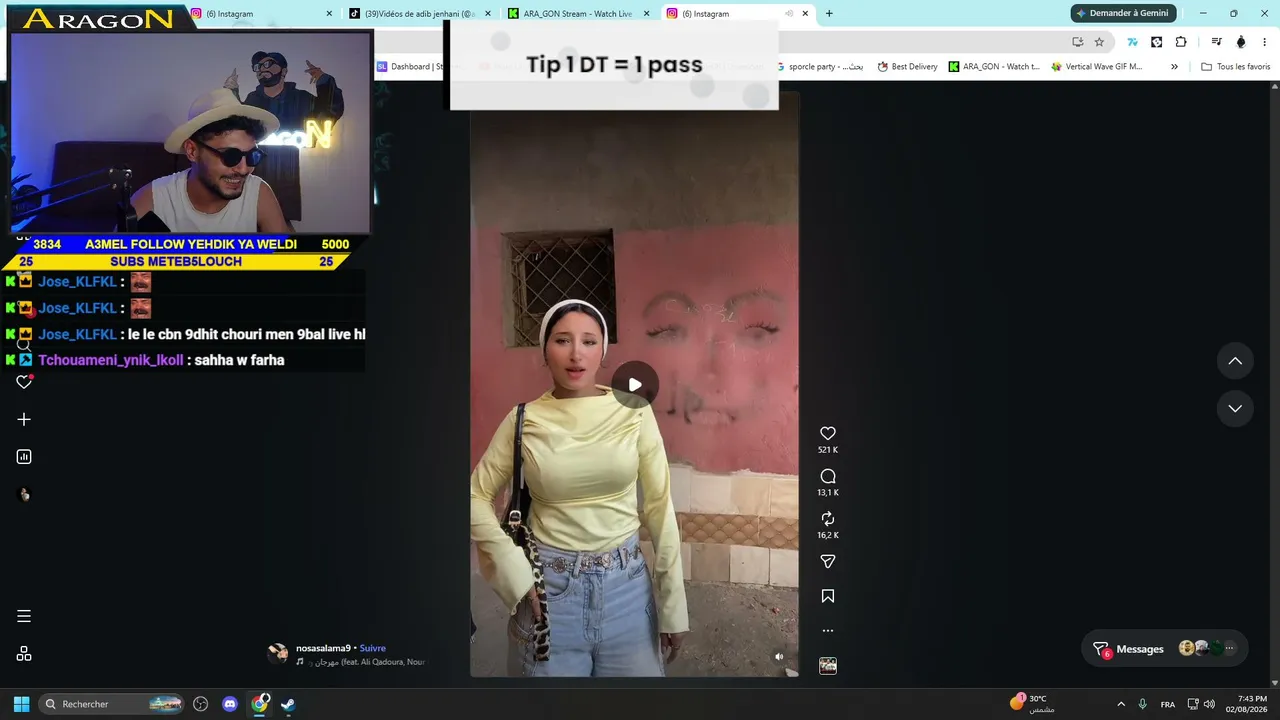Click the Rechercher taskbar search box
This screenshot has height=720, width=1280.
(x=113, y=704)
